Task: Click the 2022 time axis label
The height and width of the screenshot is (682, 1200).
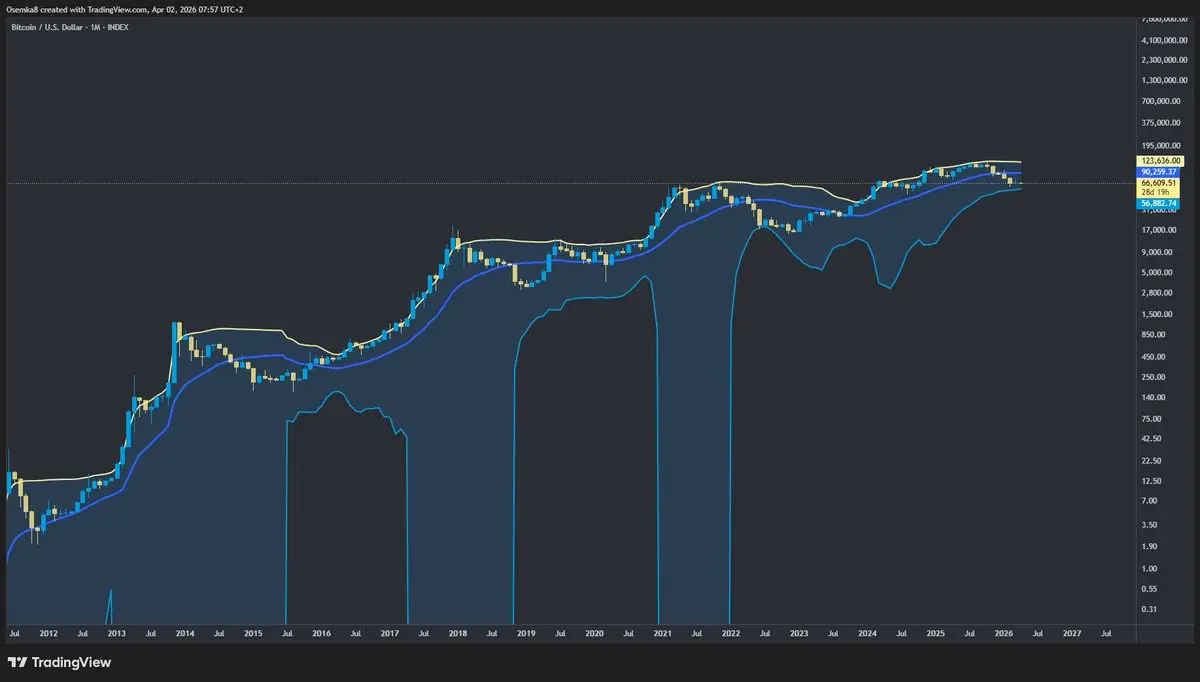Action: [x=731, y=633]
